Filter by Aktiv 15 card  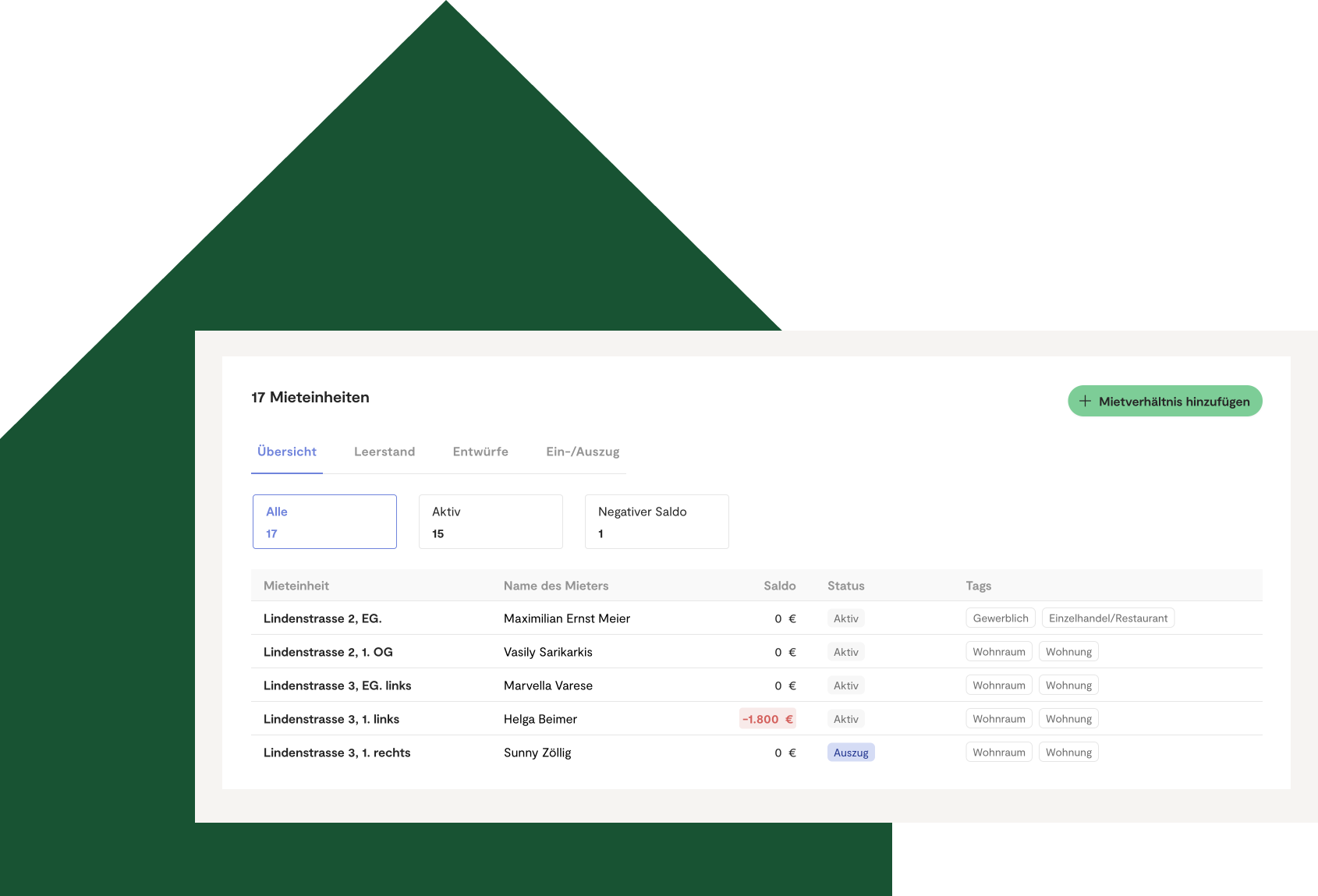click(491, 522)
